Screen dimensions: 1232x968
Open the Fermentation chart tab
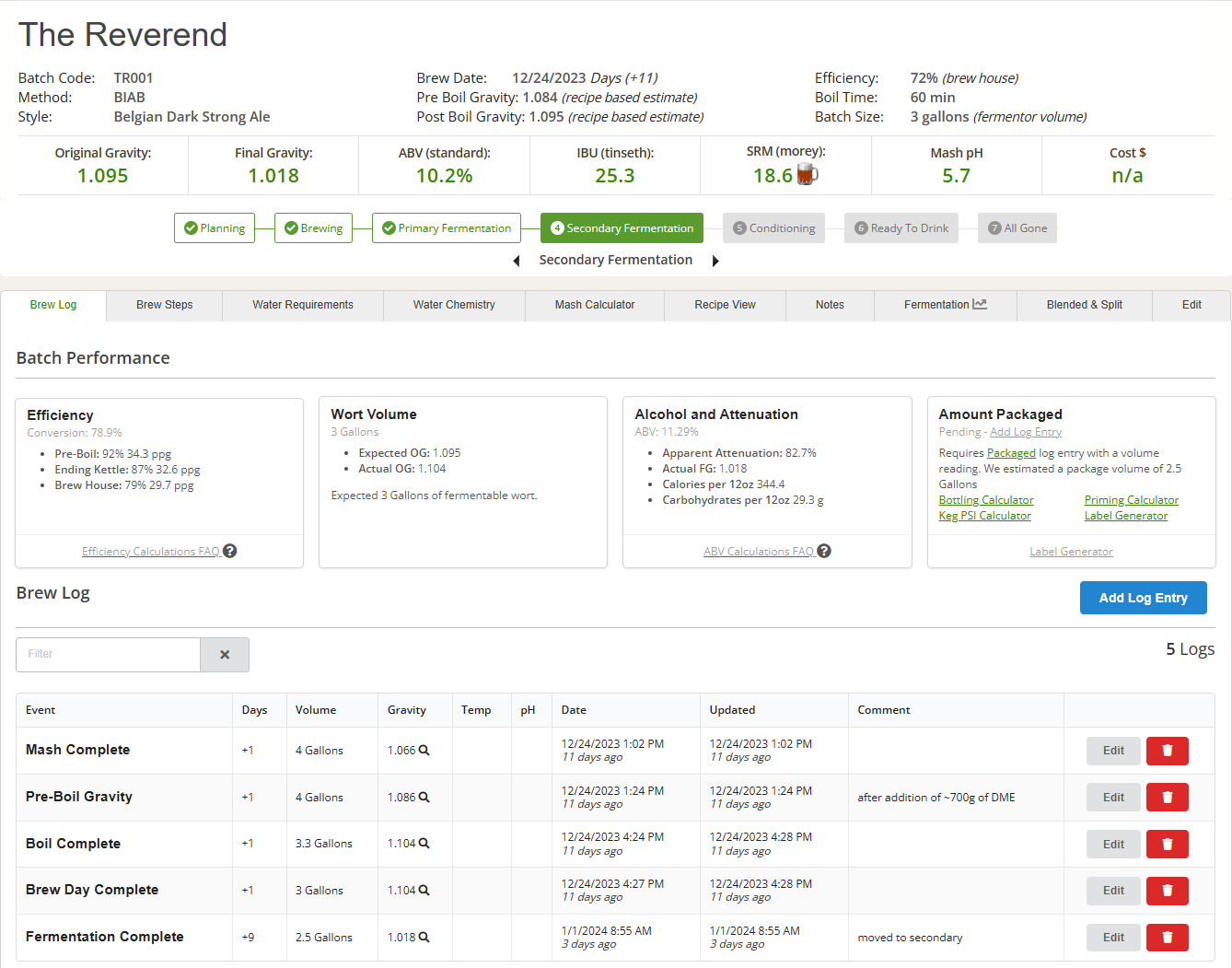946,305
